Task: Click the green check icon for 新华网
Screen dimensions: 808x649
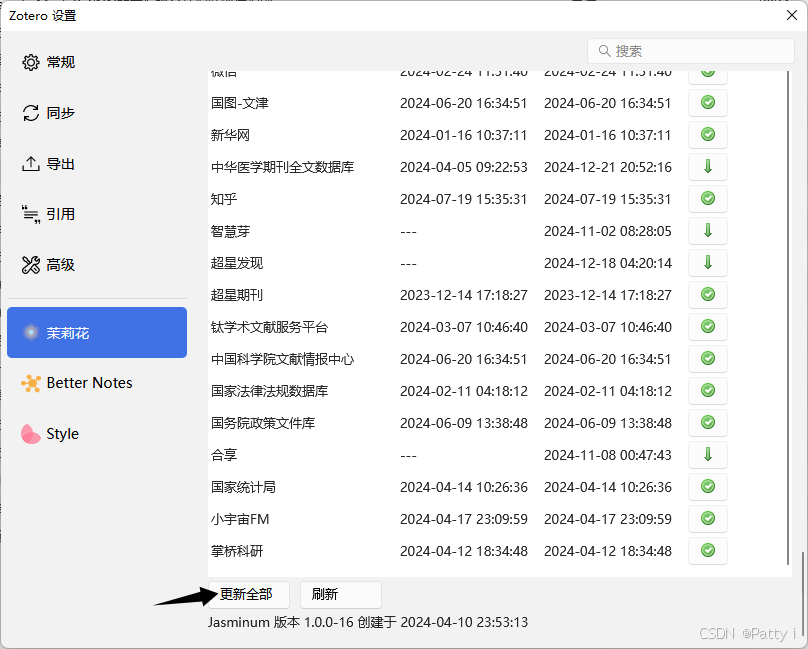Action: pos(708,135)
